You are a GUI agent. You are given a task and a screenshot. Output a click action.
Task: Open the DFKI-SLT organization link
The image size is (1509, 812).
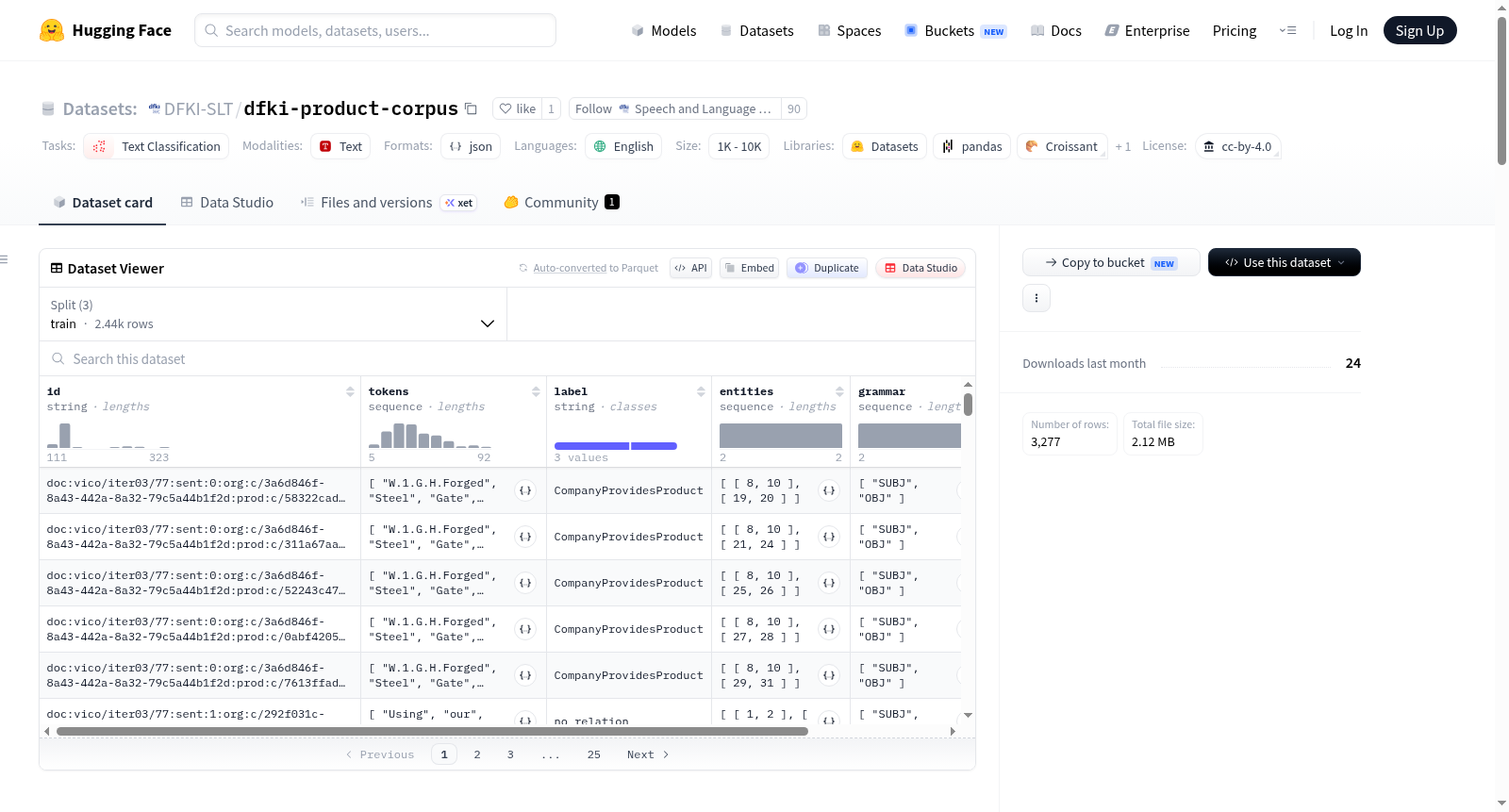198,108
